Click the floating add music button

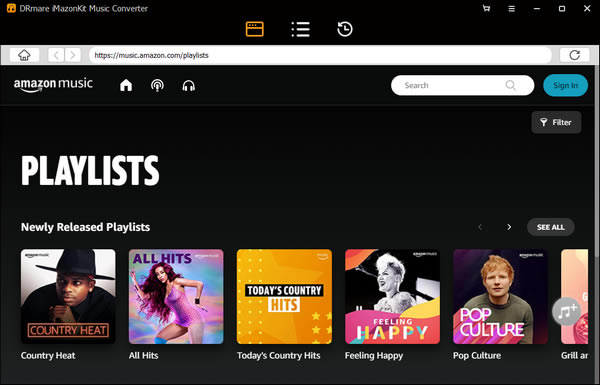pos(566,311)
